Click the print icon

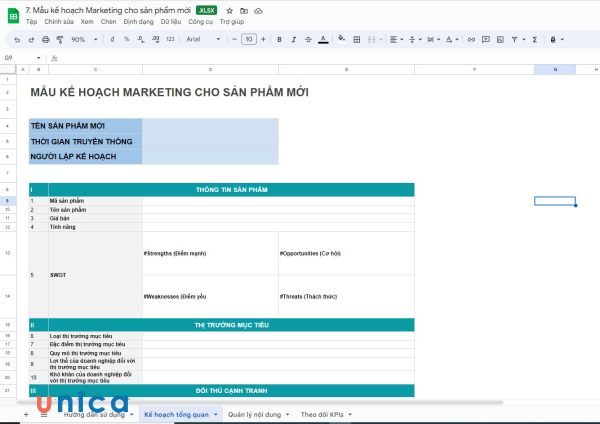(45, 39)
